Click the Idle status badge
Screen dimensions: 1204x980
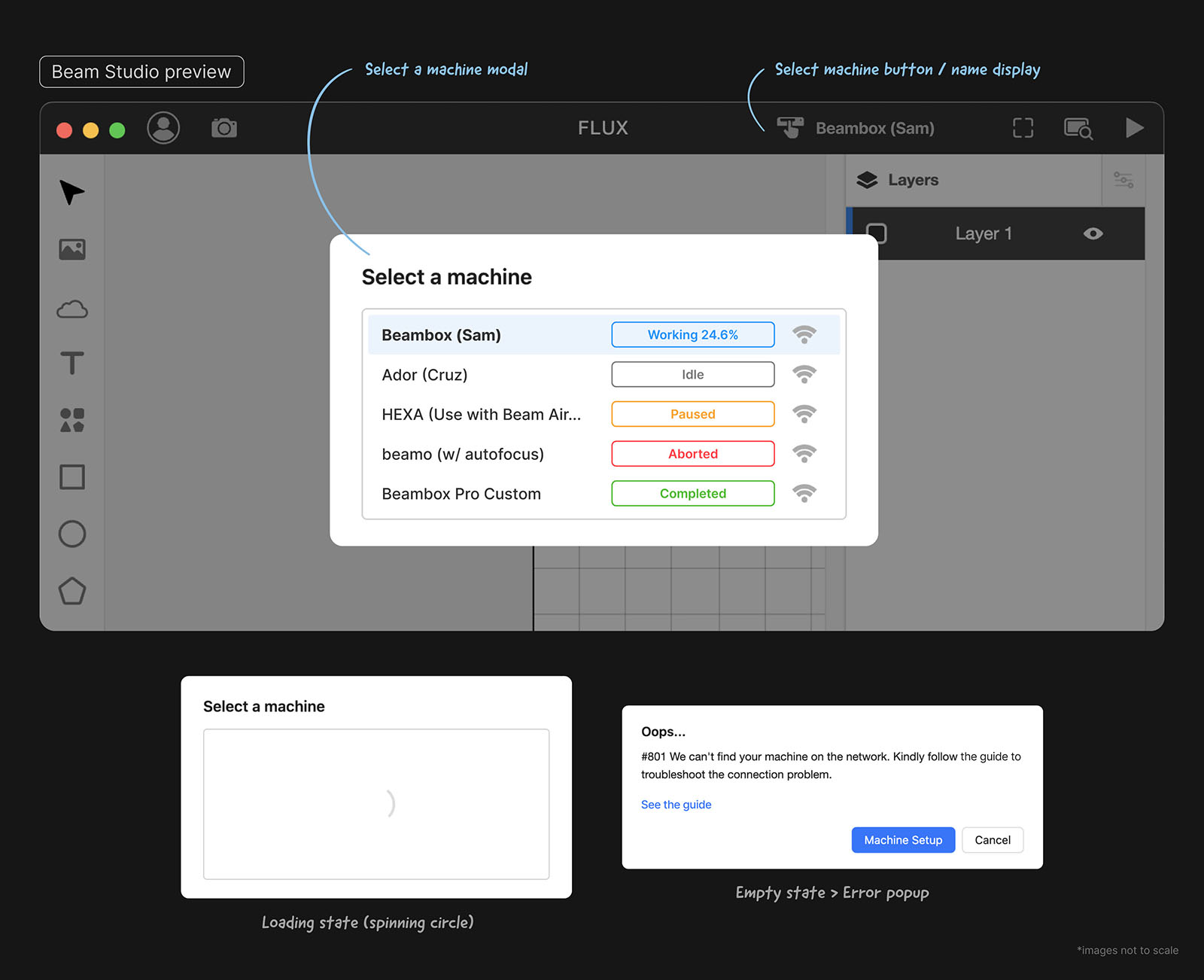coord(693,375)
